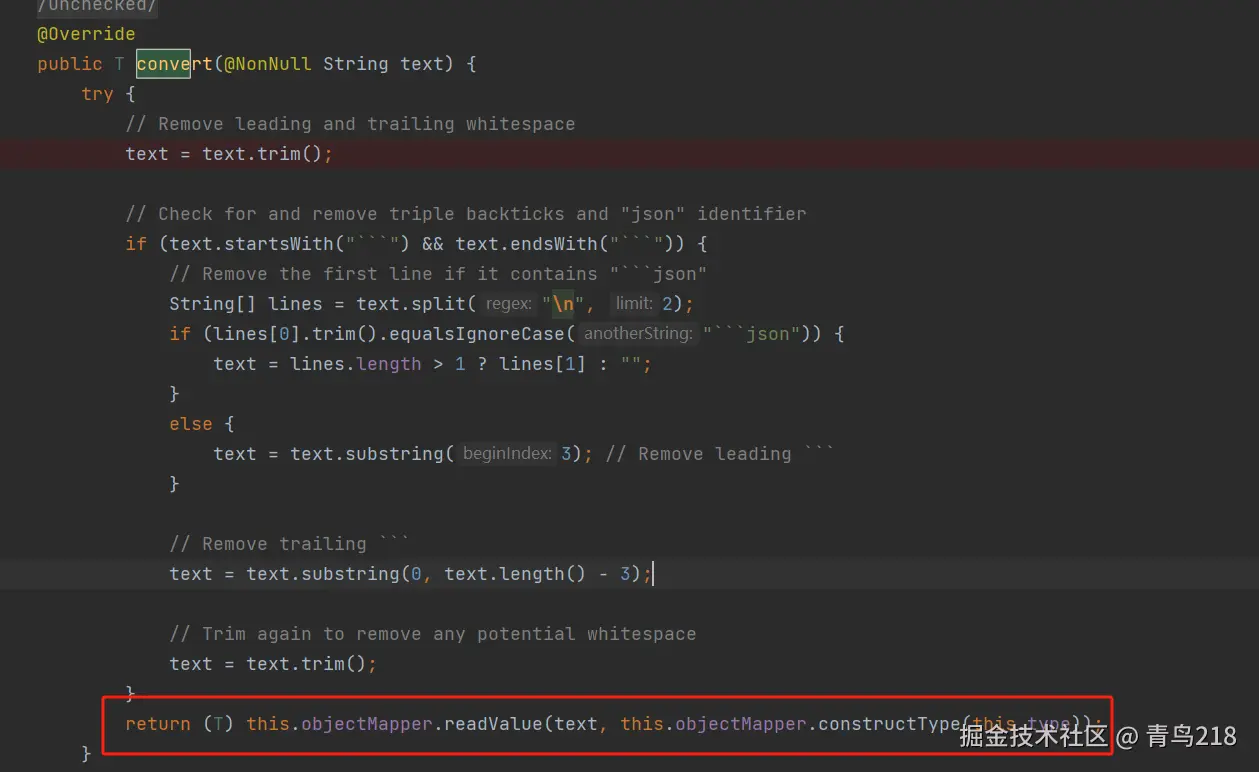The width and height of the screenshot is (1259, 772).
Task: Click the 'String[] lines' declaration
Action: (246, 304)
